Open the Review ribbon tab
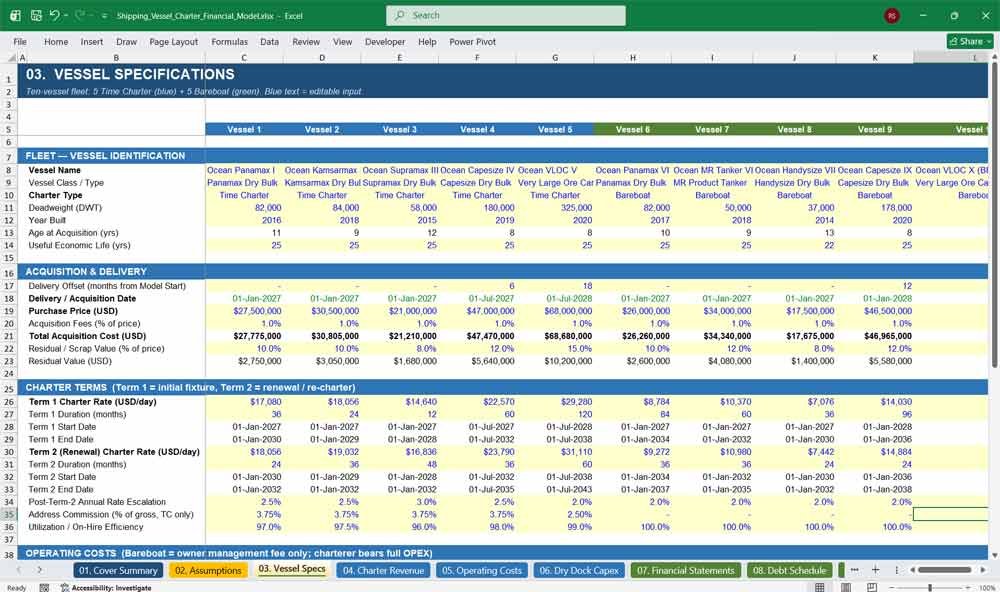The image size is (1000, 592). click(x=306, y=41)
